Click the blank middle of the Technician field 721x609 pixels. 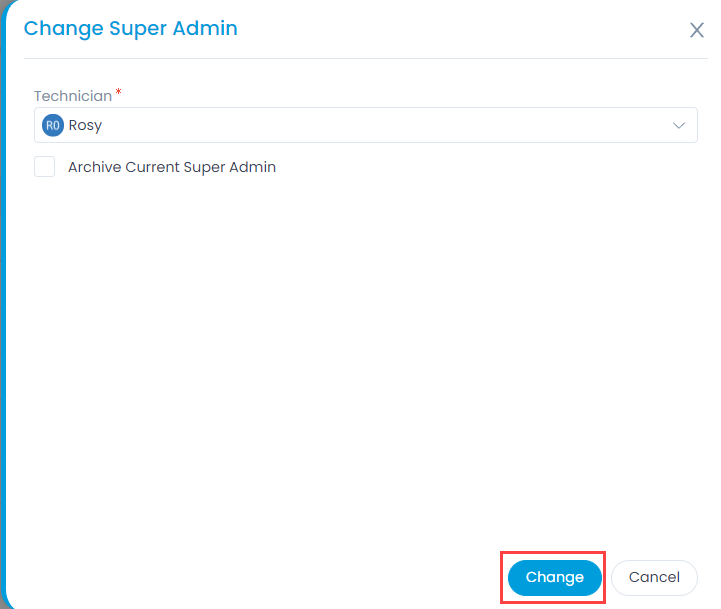[x=386, y=125]
